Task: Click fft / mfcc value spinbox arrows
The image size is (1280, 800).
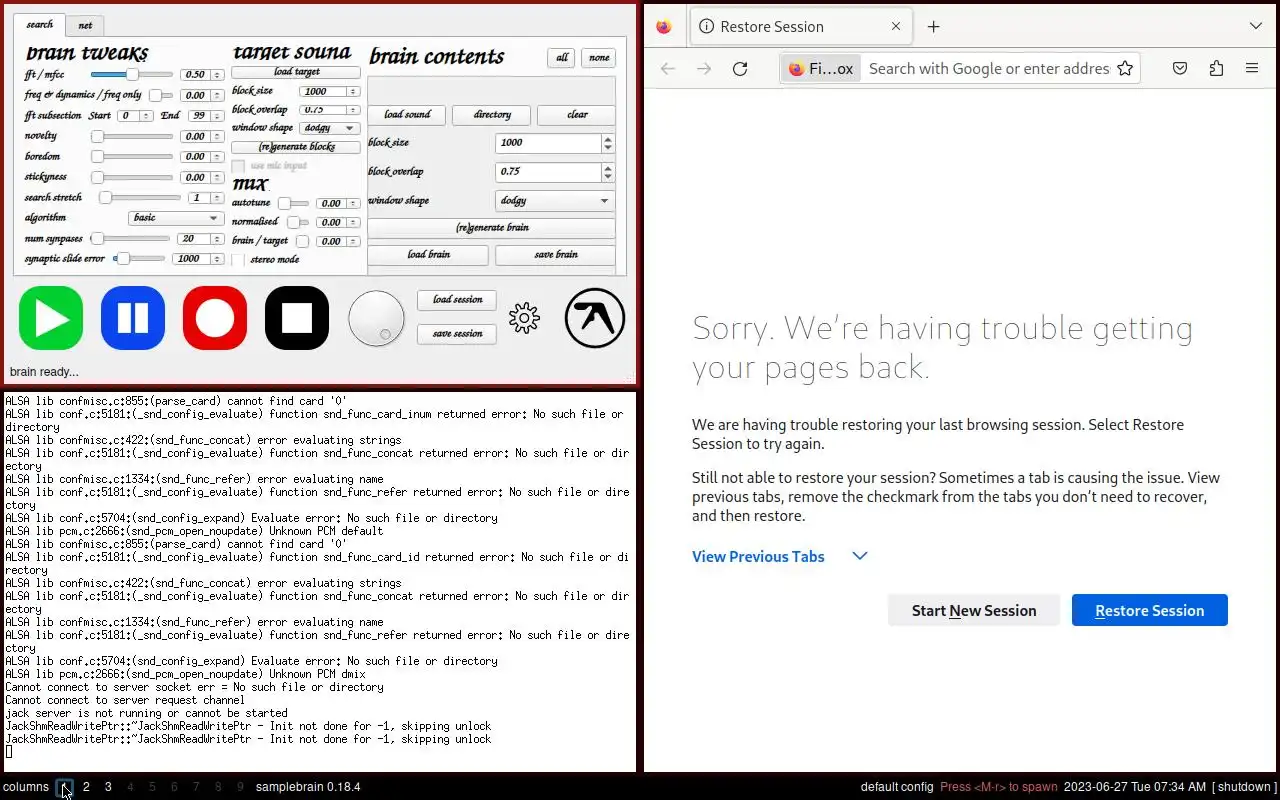Action: (x=217, y=75)
